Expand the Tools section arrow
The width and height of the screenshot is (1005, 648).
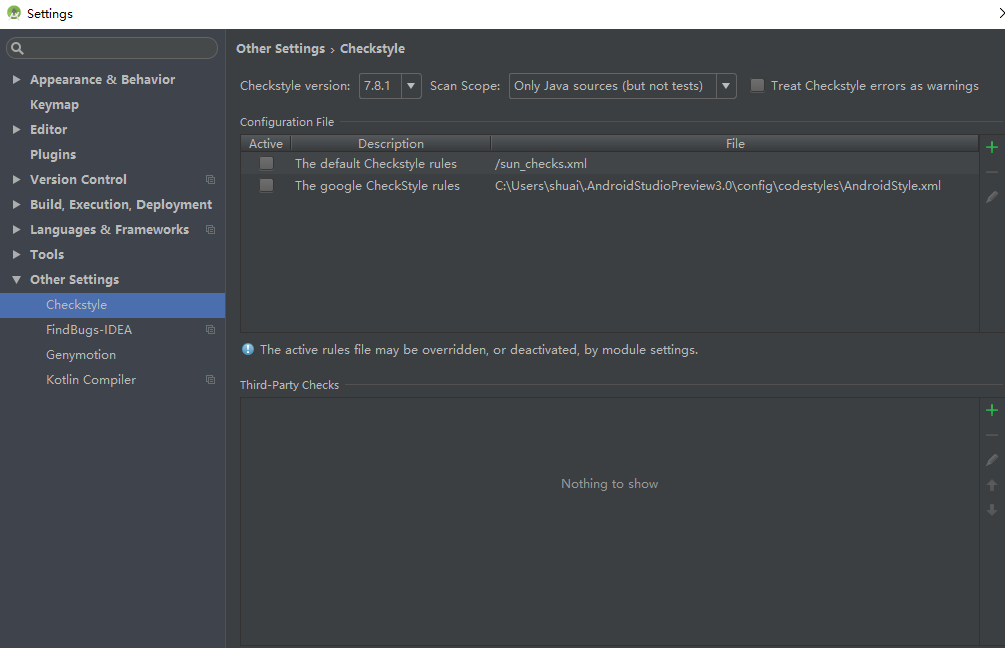pos(17,254)
